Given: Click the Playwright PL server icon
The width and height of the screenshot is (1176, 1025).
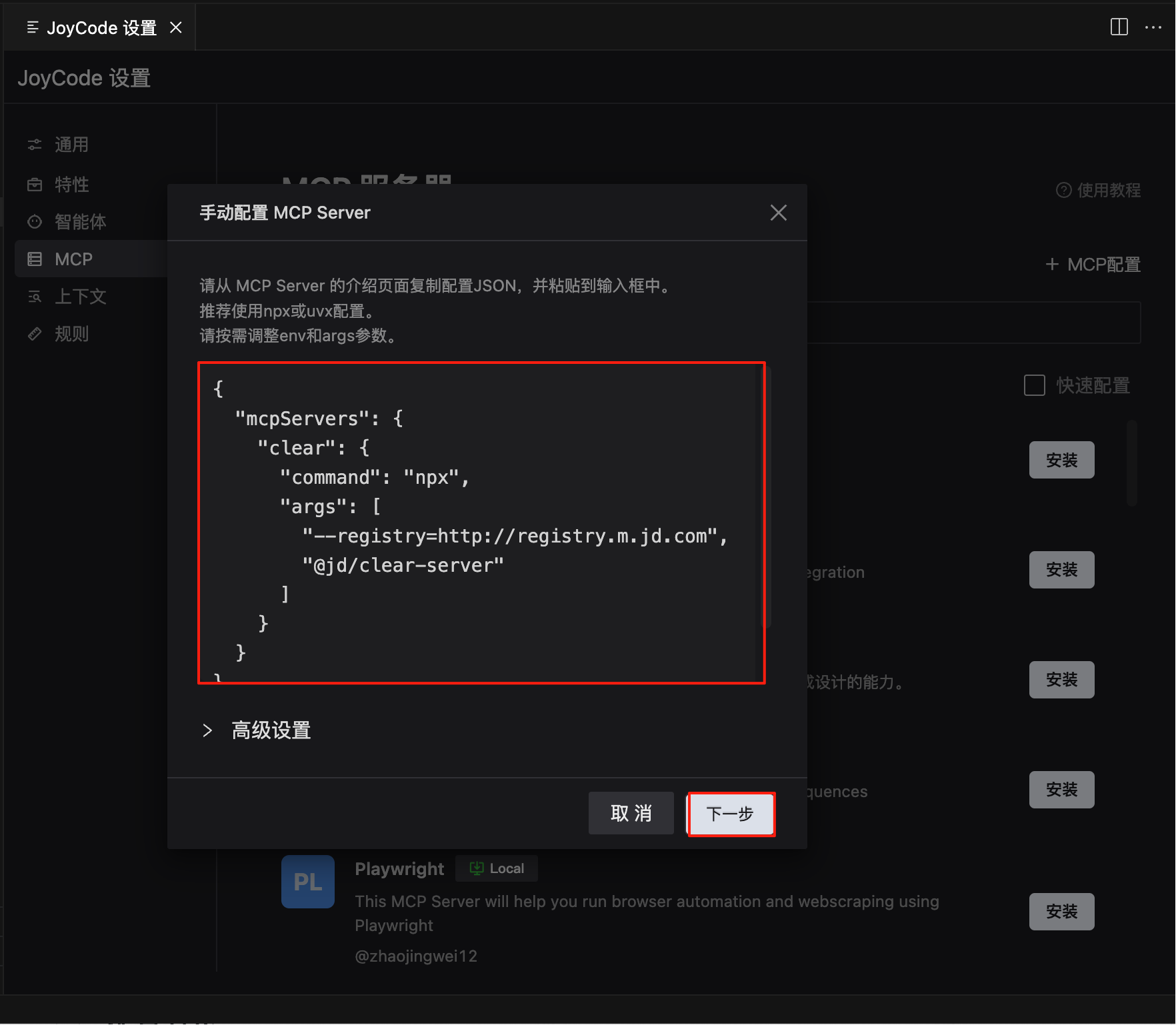Looking at the screenshot, I should [307, 881].
